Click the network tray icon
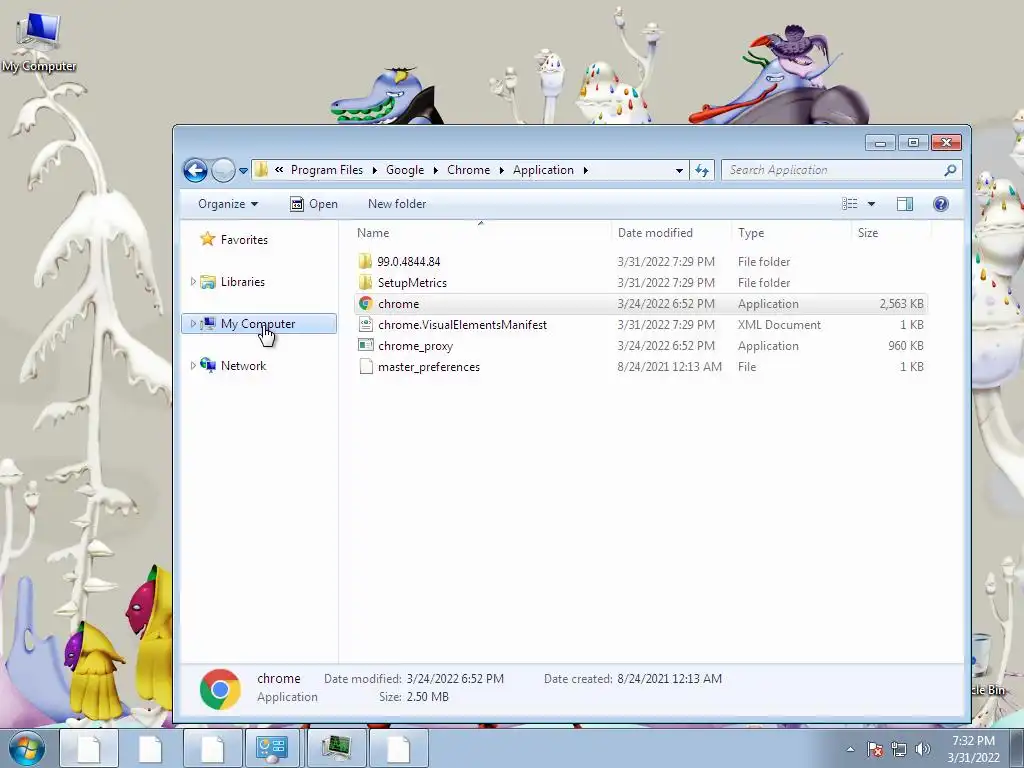The height and width of the screenshot is (768, 1024). pyautogui.click(x=899, y=749)
